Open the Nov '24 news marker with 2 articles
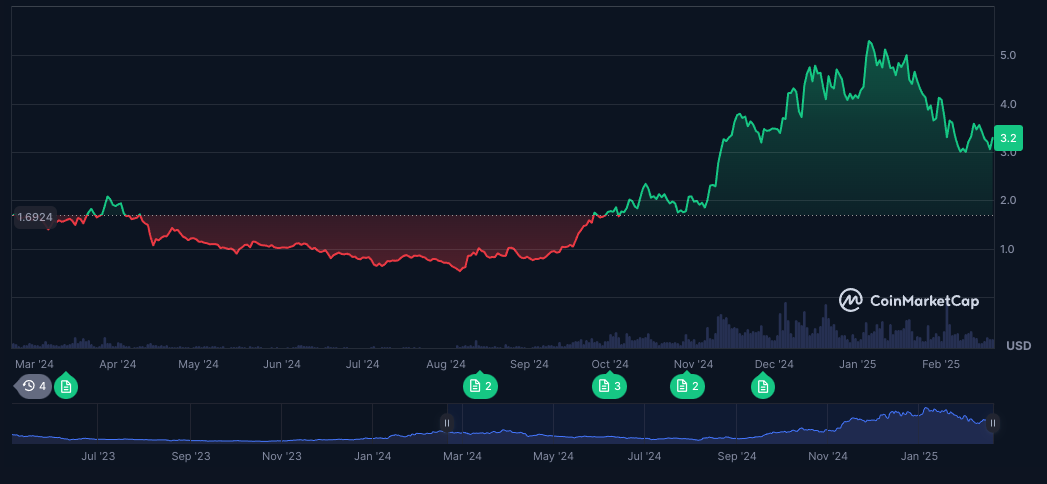The height and width of the screenshot is (484, 1047). 687,386
